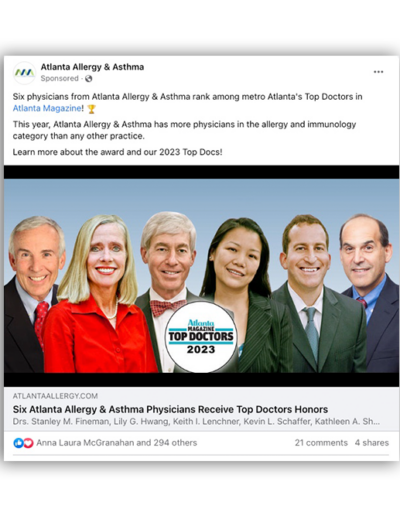Click the ATLANTAALLERGY.COM domain text

pyautogui.click(x=55, y=396)
